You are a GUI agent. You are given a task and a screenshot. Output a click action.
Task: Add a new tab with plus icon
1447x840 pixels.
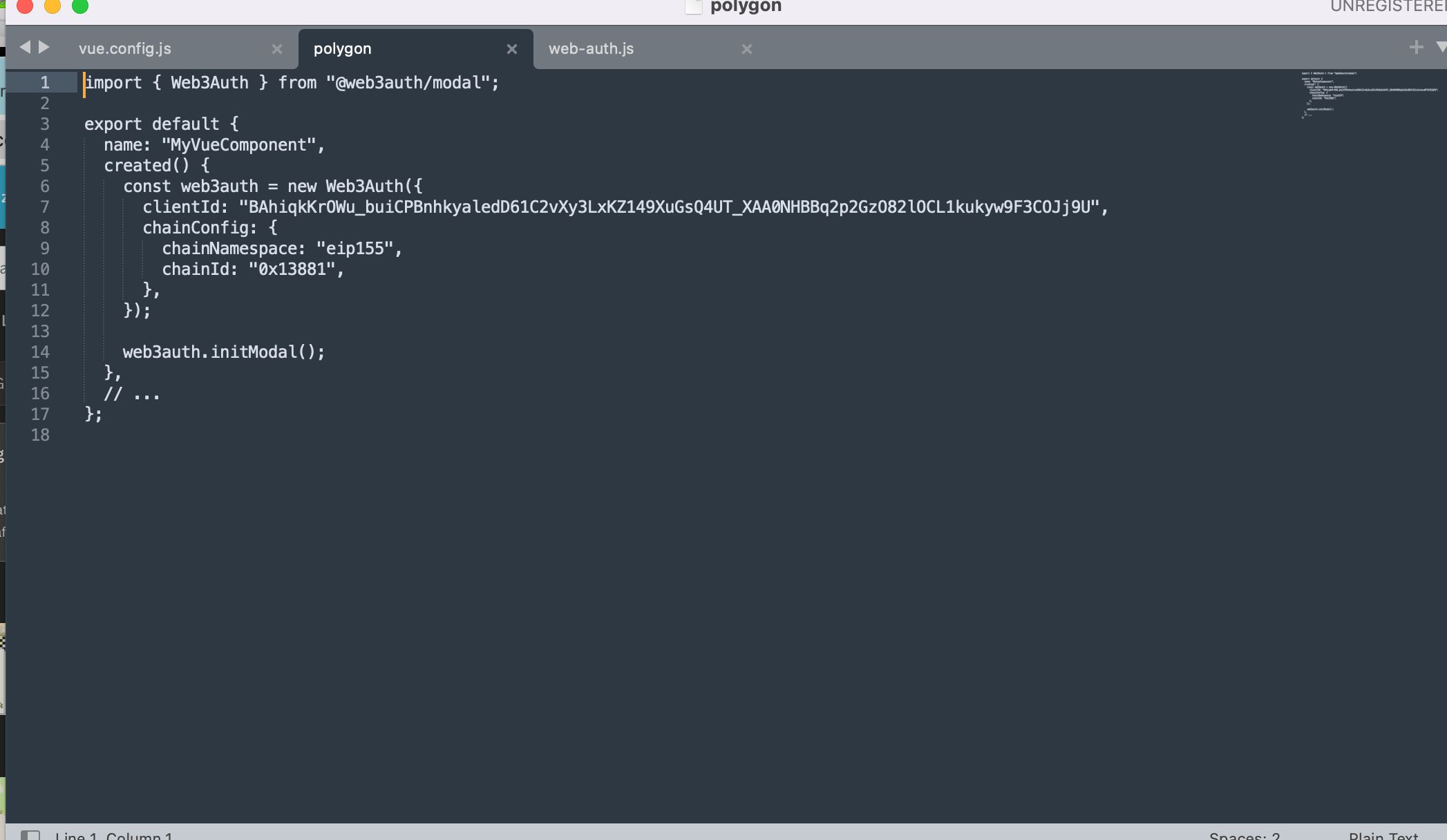(1416, 47)
